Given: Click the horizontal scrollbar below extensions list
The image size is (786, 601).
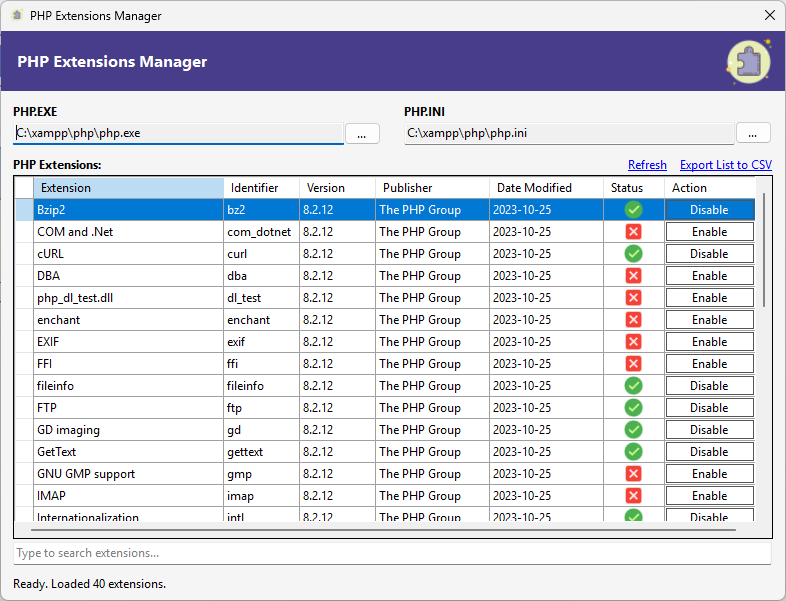Looking at the screenshot, I should pos(383,529).
